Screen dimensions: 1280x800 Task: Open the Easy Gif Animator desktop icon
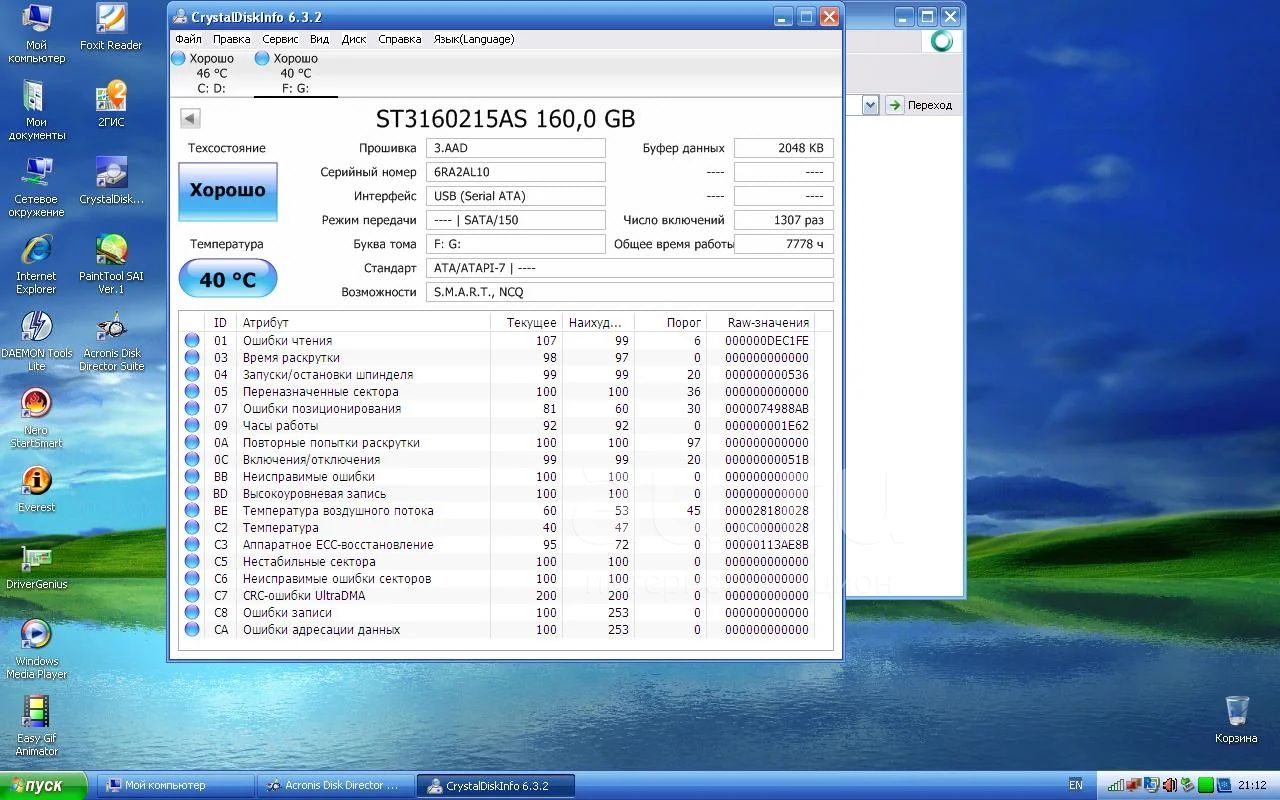coord(37,726)
